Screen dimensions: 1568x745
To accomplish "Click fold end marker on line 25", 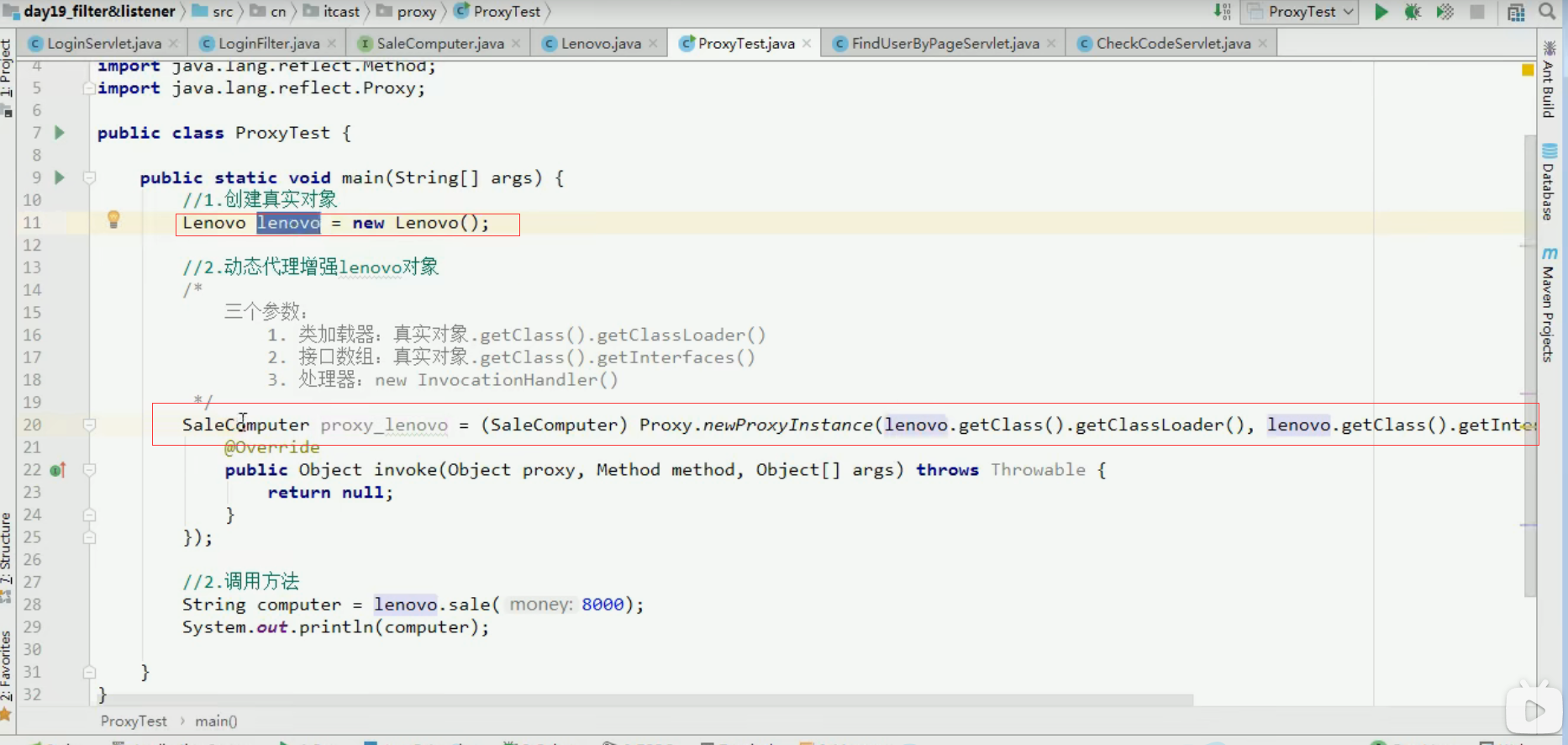I will (x=89, y=537).
